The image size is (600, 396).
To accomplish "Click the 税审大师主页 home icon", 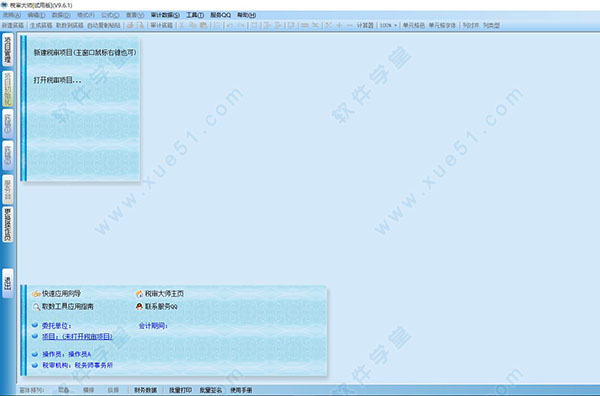I will tap(139, 294).
